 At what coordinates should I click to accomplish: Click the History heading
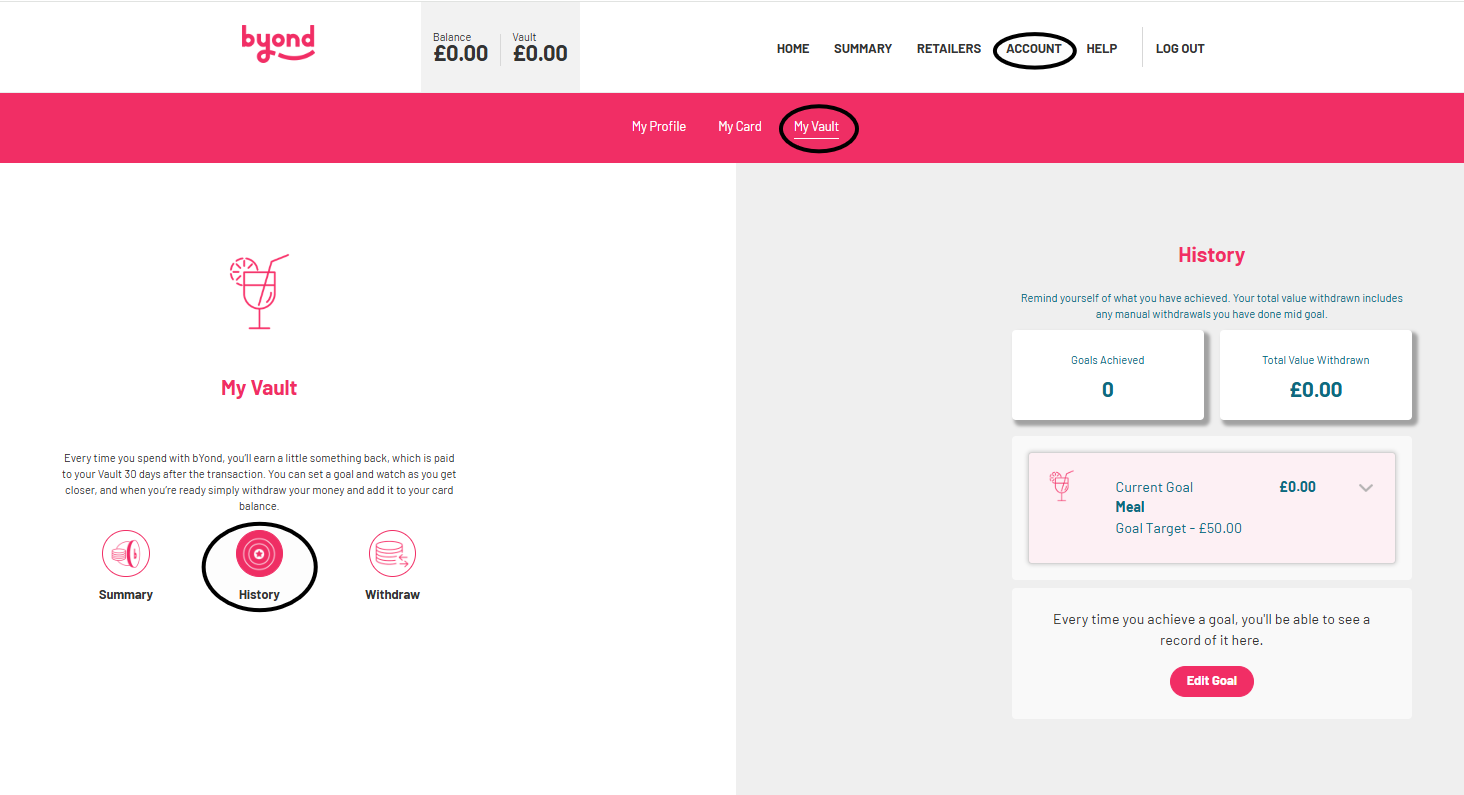pyautogui.click(x=1212, y=255)
